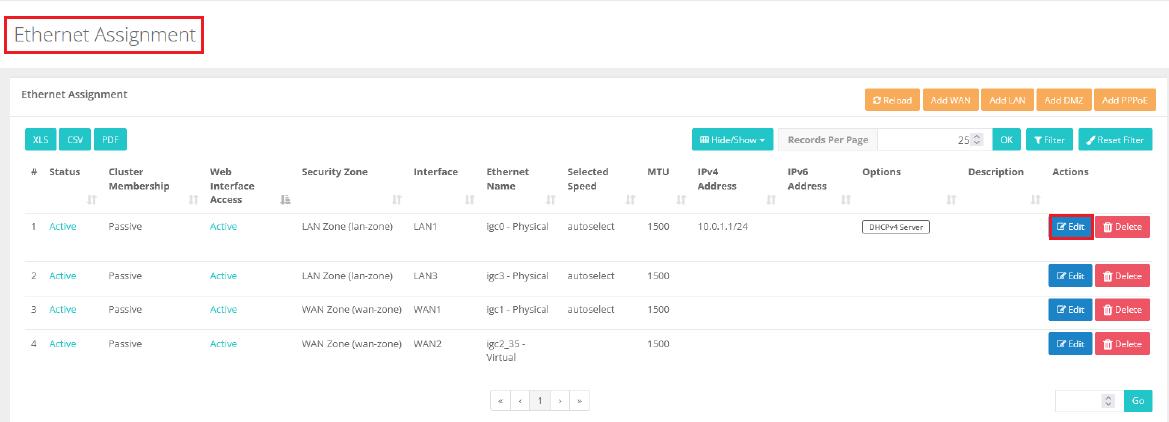Confirm records per page with OK
Image resolution: width=1169 pixels, height=422 pixels.
click(x=1007, y=140)
